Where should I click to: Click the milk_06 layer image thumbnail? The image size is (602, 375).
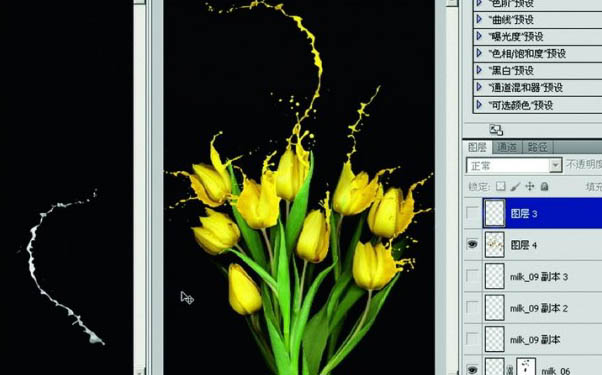[x=494, y=367]
